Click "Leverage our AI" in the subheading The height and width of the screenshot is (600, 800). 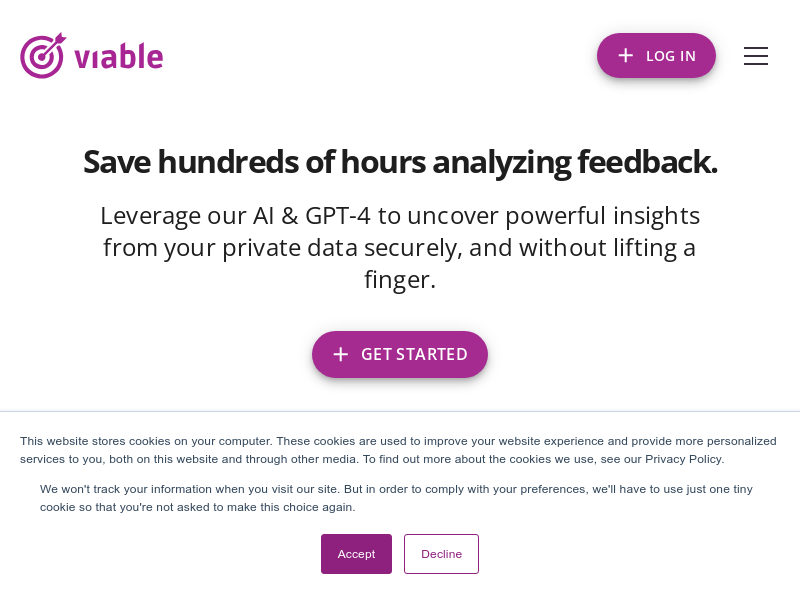coord(186,215)
